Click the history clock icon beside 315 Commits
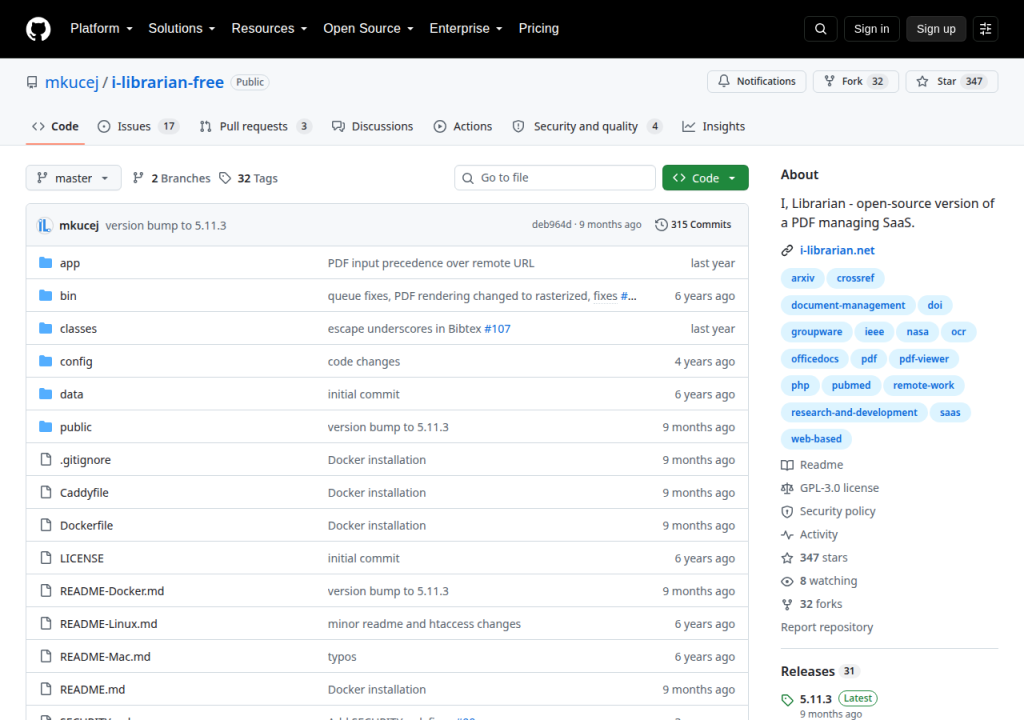Image resolution: width=1024 pixels, height=720 pixels. [661, 225]
